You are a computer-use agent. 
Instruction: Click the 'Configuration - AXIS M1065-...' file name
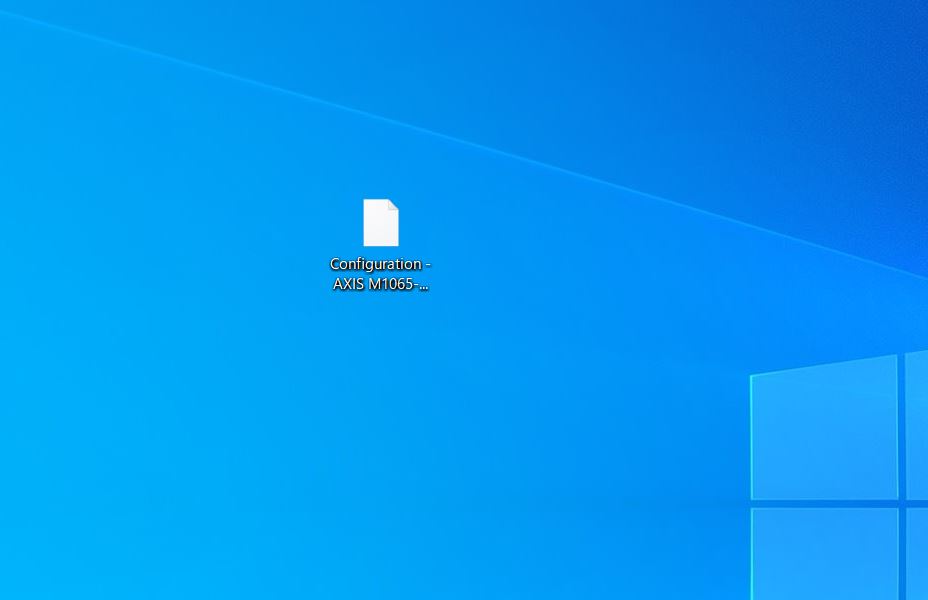click(381, 274)
